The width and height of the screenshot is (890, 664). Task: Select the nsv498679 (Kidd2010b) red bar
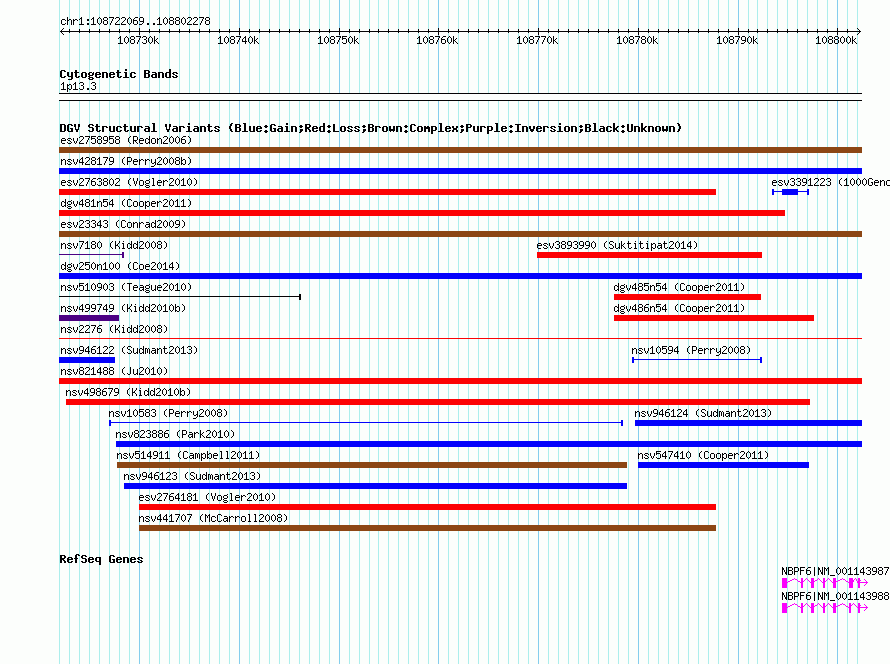438,402
